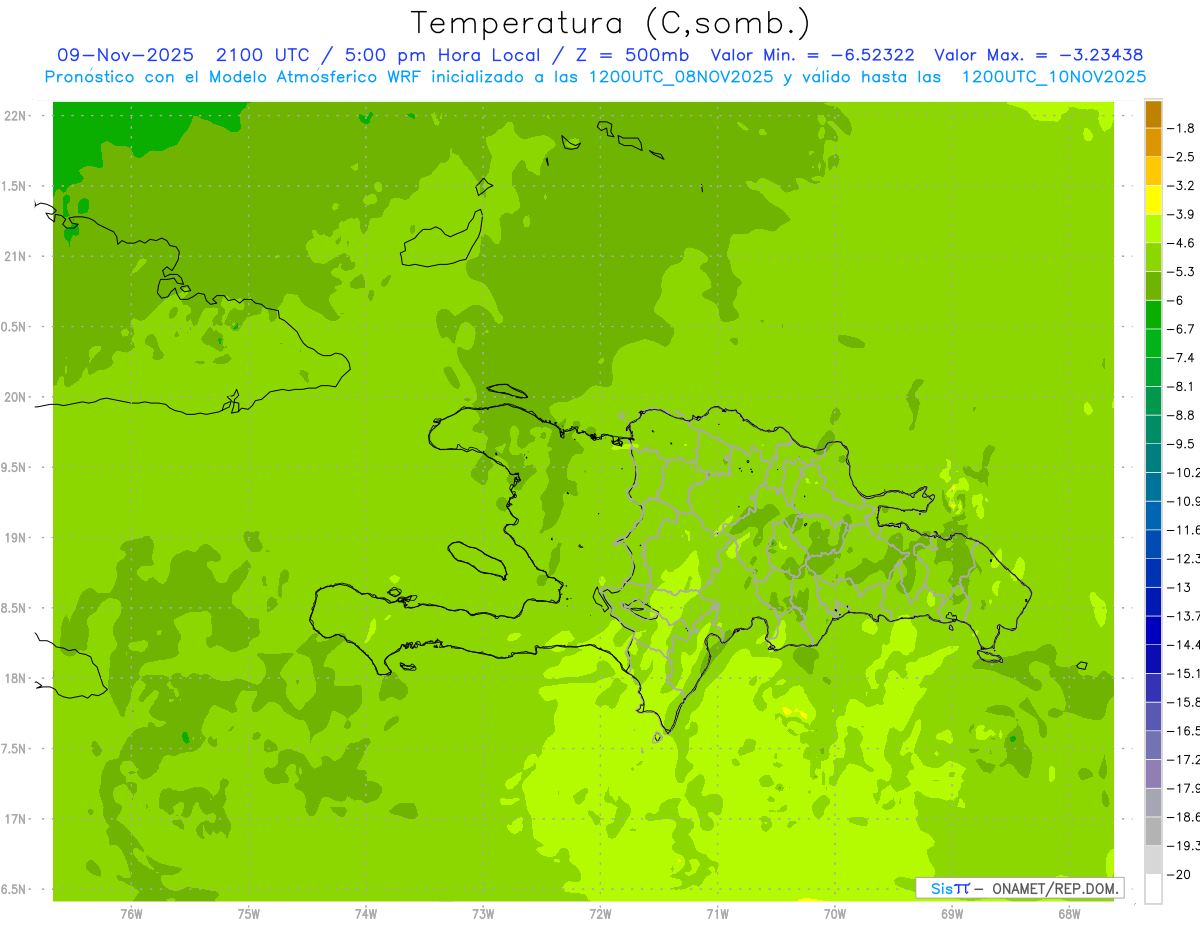Click the '-1.8' colorbar label
This screenshot has width=1200, height=927.
1181,128
